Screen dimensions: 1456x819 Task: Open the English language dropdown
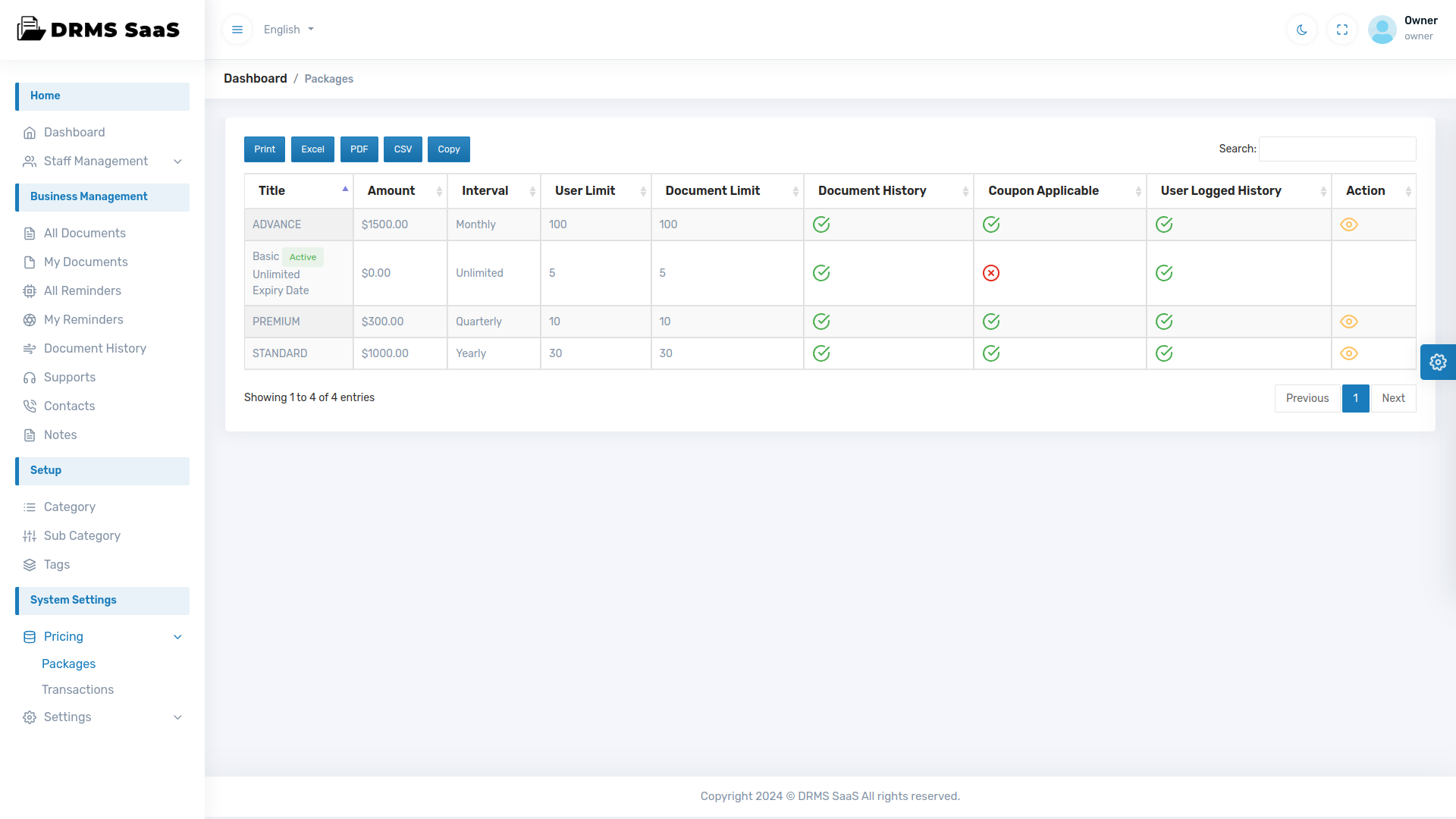(288, 30)
